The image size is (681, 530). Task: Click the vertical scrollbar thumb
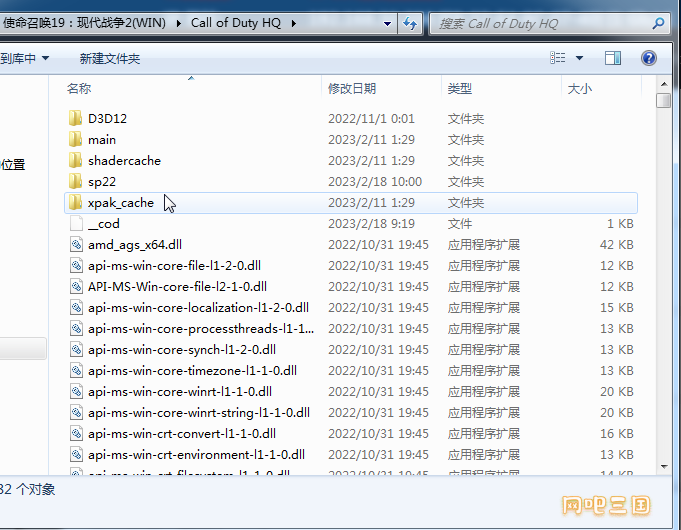point(664,100)
